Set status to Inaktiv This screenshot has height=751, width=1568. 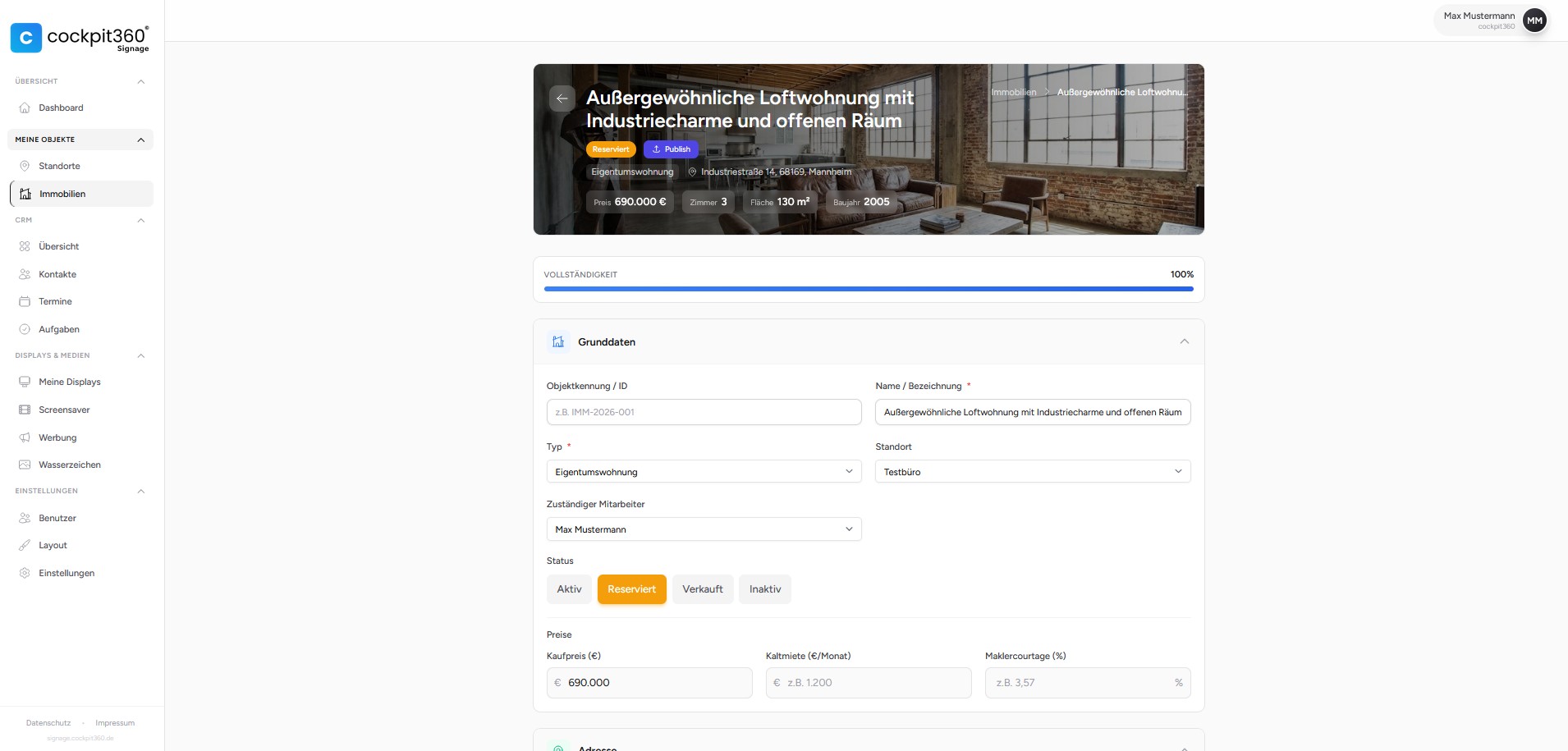pyautogui.click(x=765, y=589)
